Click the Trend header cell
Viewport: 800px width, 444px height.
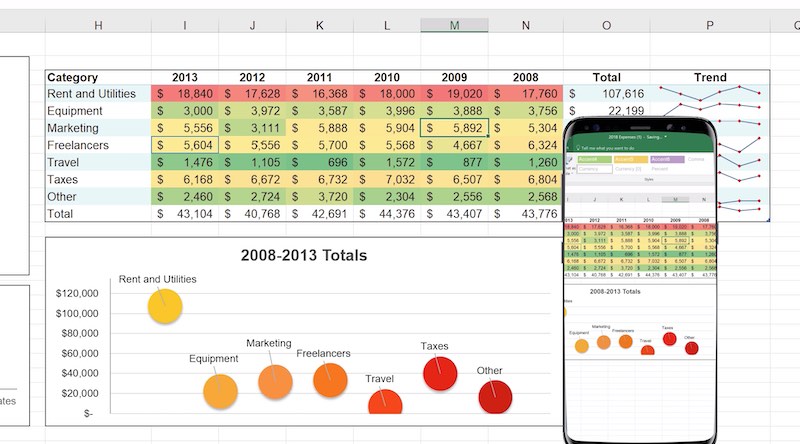[710, 77]
